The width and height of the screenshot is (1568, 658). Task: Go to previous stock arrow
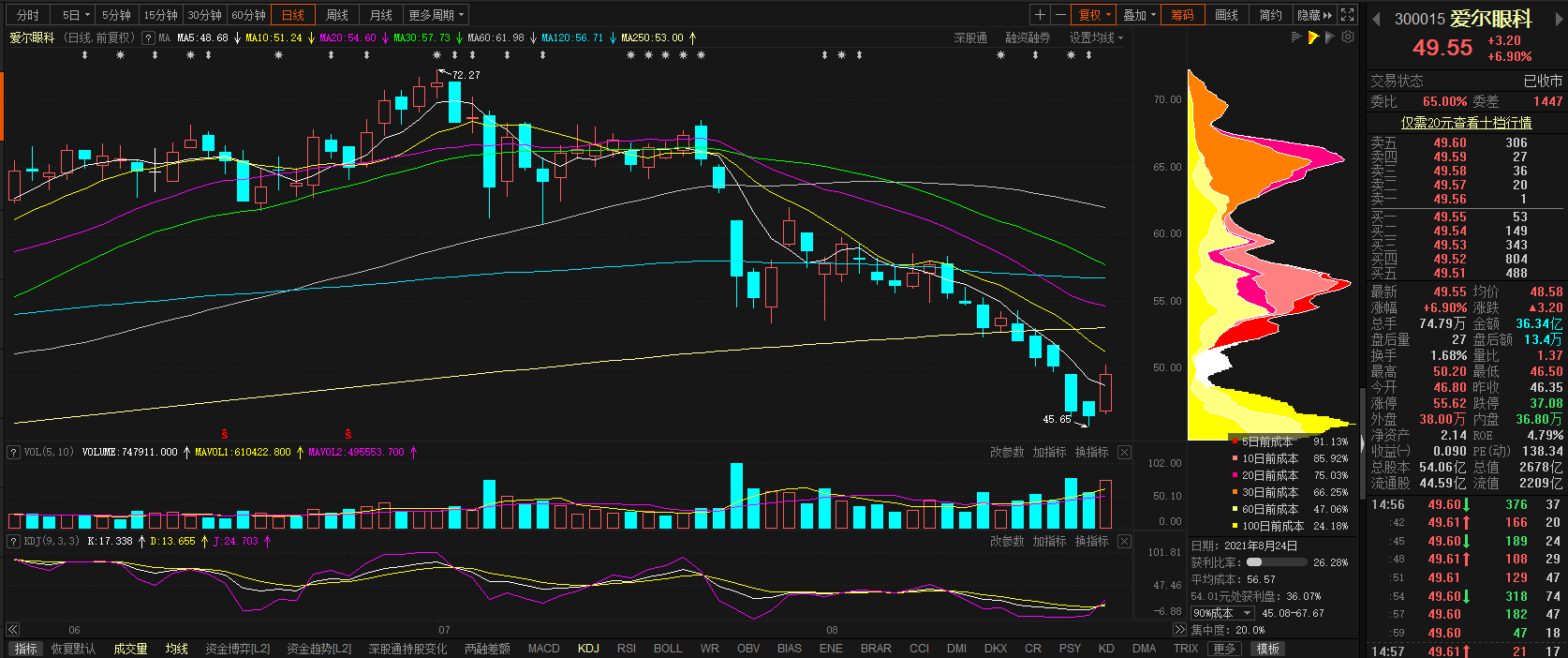1376,19
